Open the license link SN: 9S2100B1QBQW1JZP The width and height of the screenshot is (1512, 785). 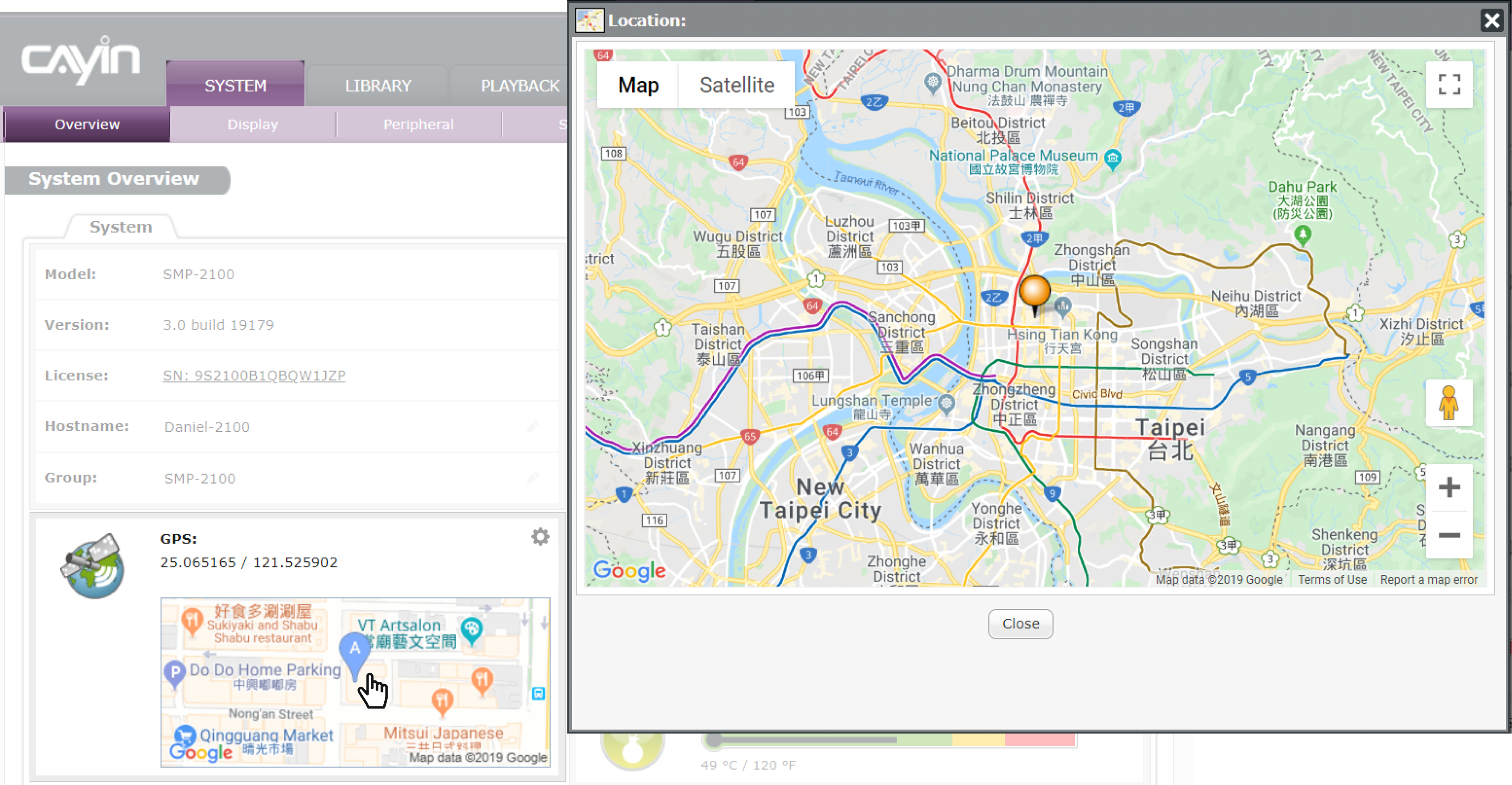(254, 376)
